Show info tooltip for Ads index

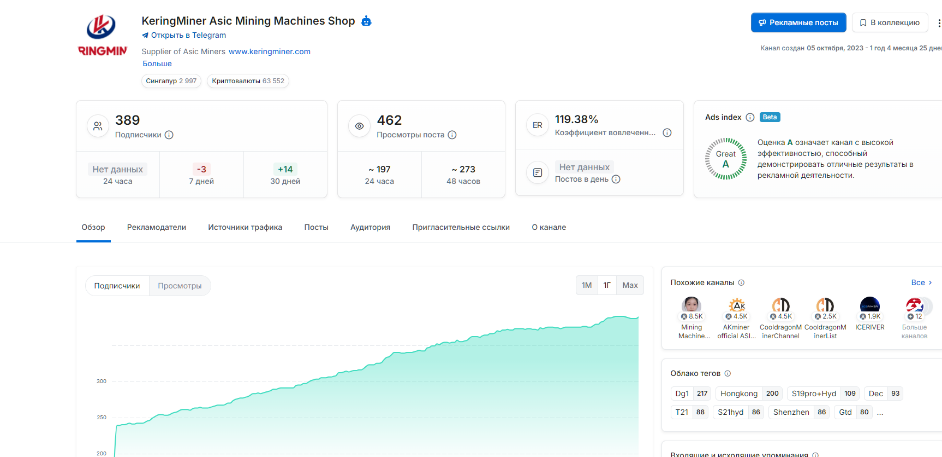(750, 118)
